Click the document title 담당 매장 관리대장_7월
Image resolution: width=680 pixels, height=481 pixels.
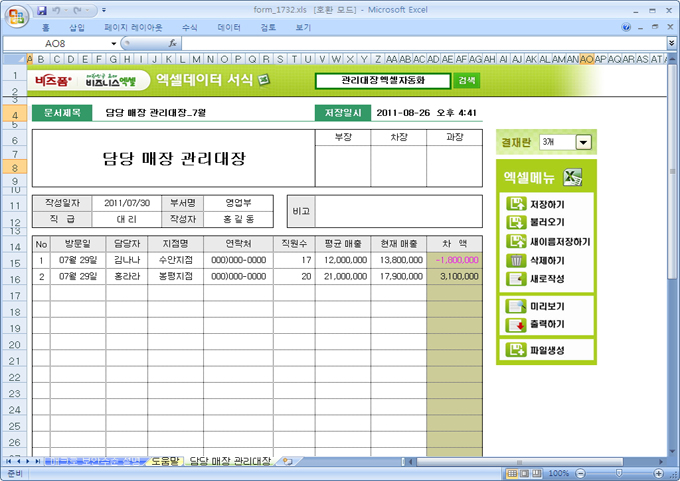tap(156, 113)
